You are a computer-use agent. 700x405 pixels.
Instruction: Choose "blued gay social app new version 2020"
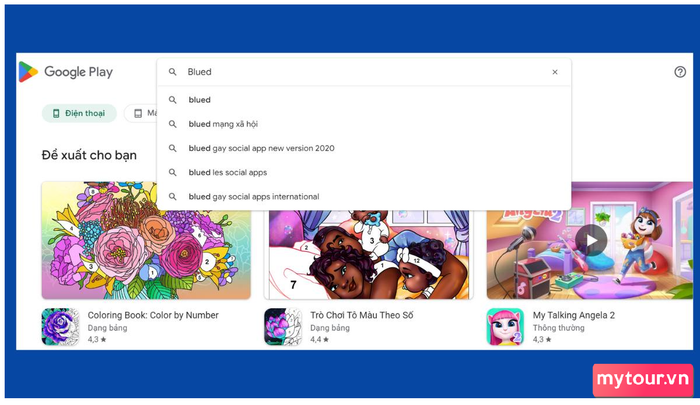364,148
